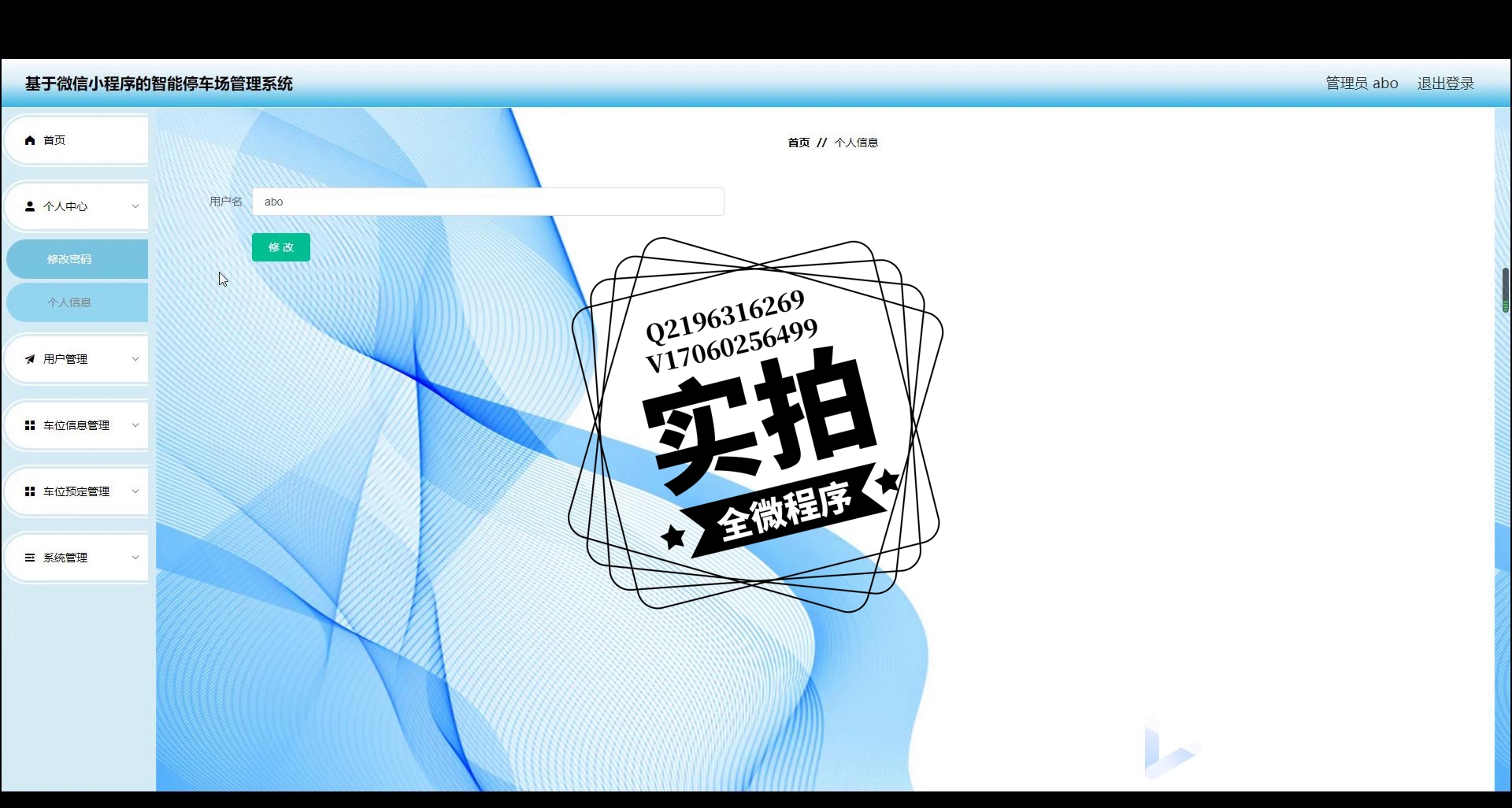Focus the 用户名 input field
This screenshot has width=1512, height=808.
click(488, 202)
